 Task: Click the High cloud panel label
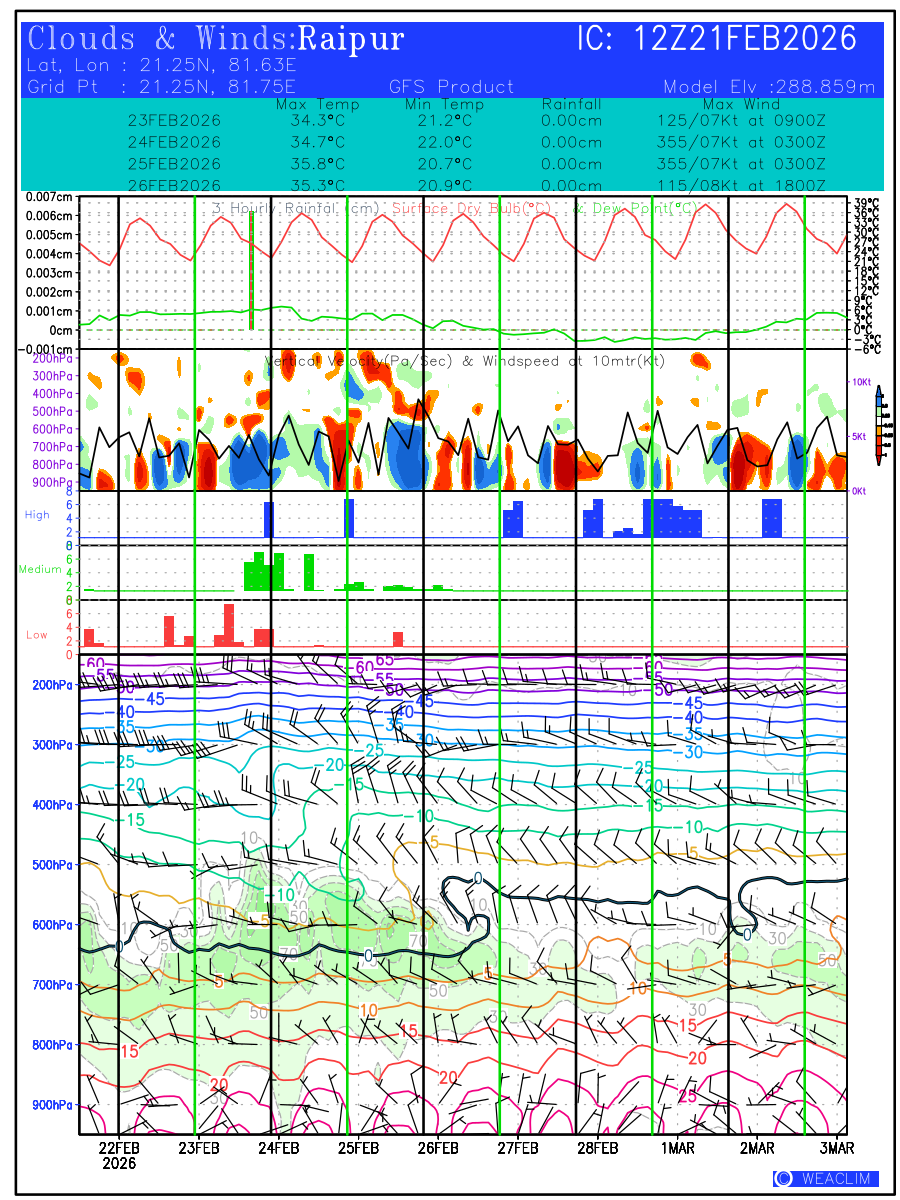tap(37, 515)
